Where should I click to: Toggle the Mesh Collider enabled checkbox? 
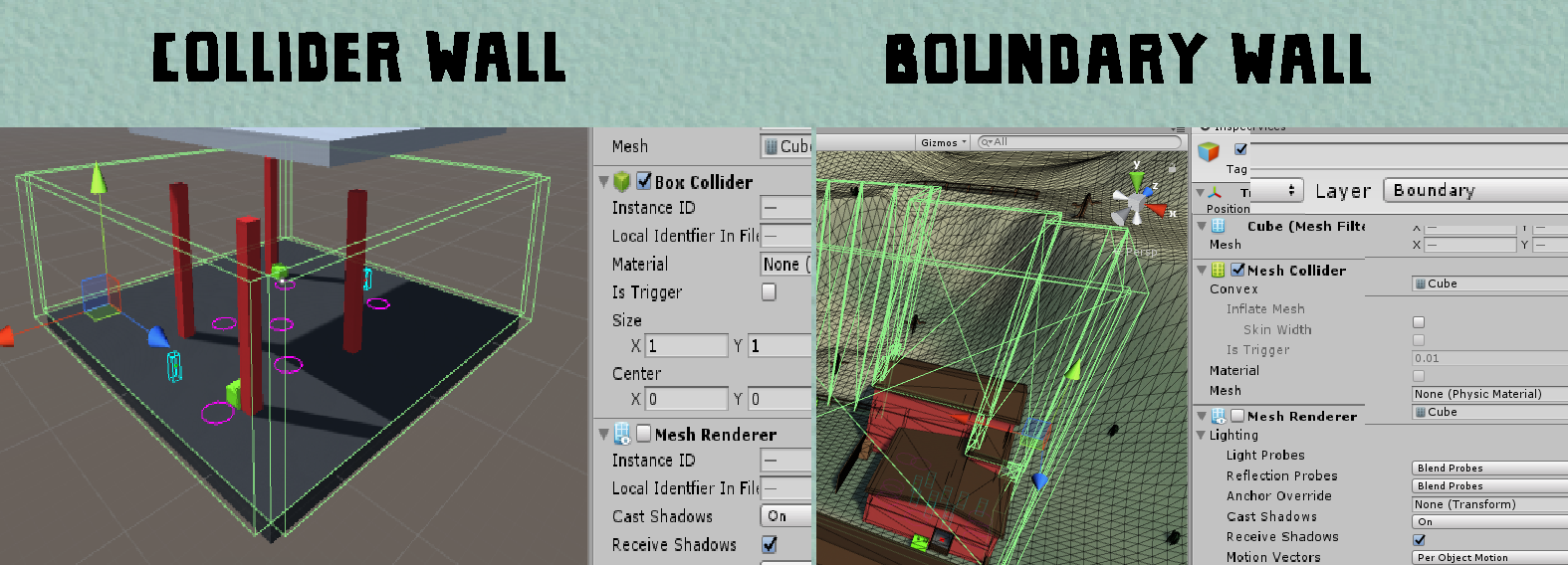click(x=1237, y=270)
